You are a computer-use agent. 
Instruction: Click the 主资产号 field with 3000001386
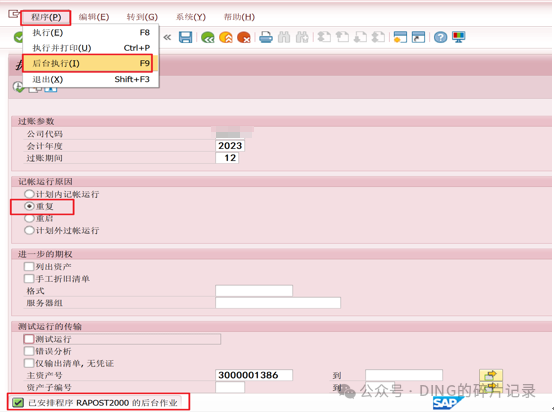pos(254,375)
